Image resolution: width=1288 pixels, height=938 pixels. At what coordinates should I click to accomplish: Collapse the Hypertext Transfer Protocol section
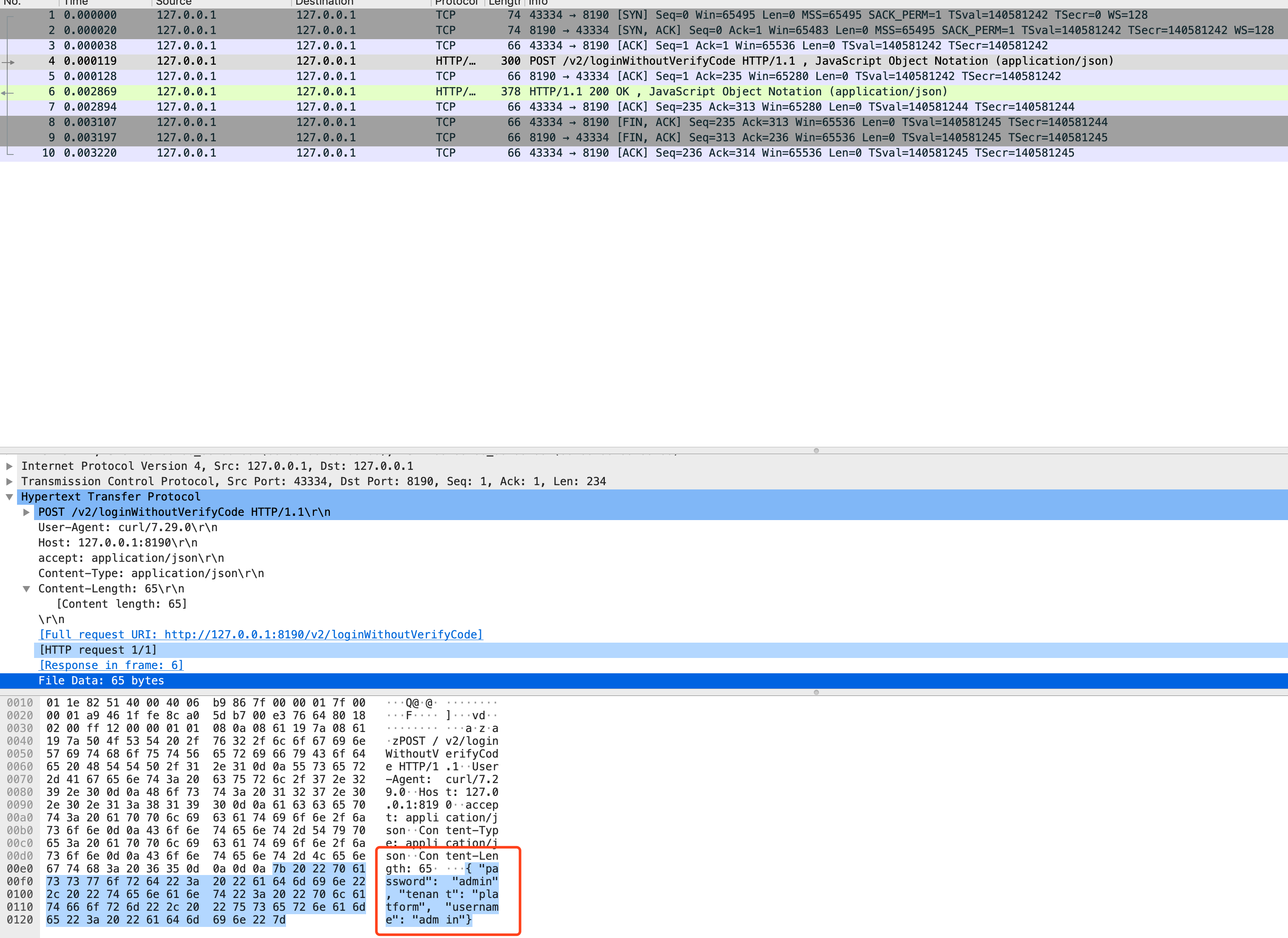9,497
